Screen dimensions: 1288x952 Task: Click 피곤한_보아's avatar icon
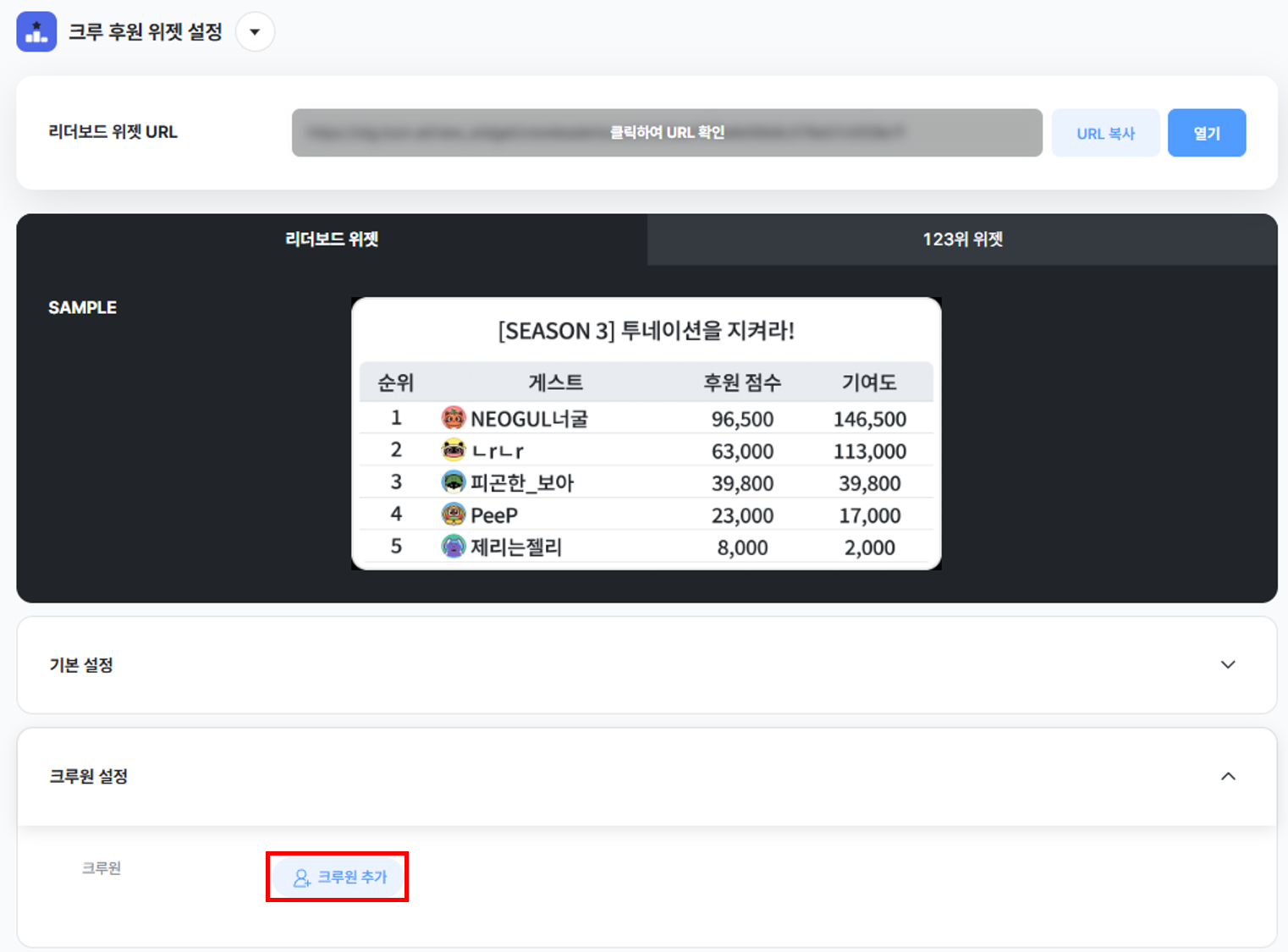454,482
